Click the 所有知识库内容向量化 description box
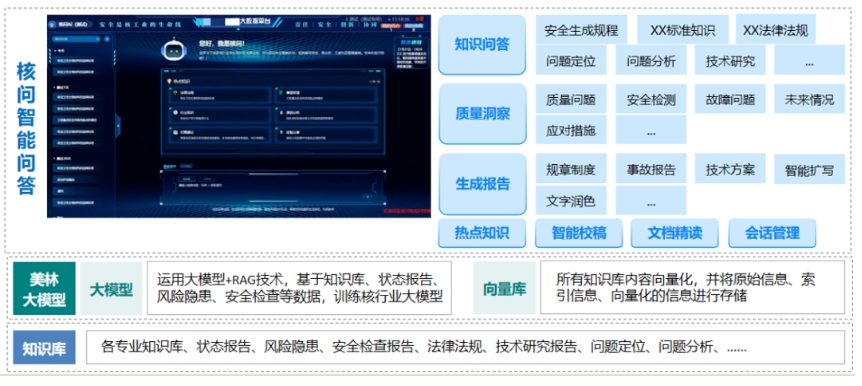The height and width of the screenshot is (386, 862). pos(693,287)
